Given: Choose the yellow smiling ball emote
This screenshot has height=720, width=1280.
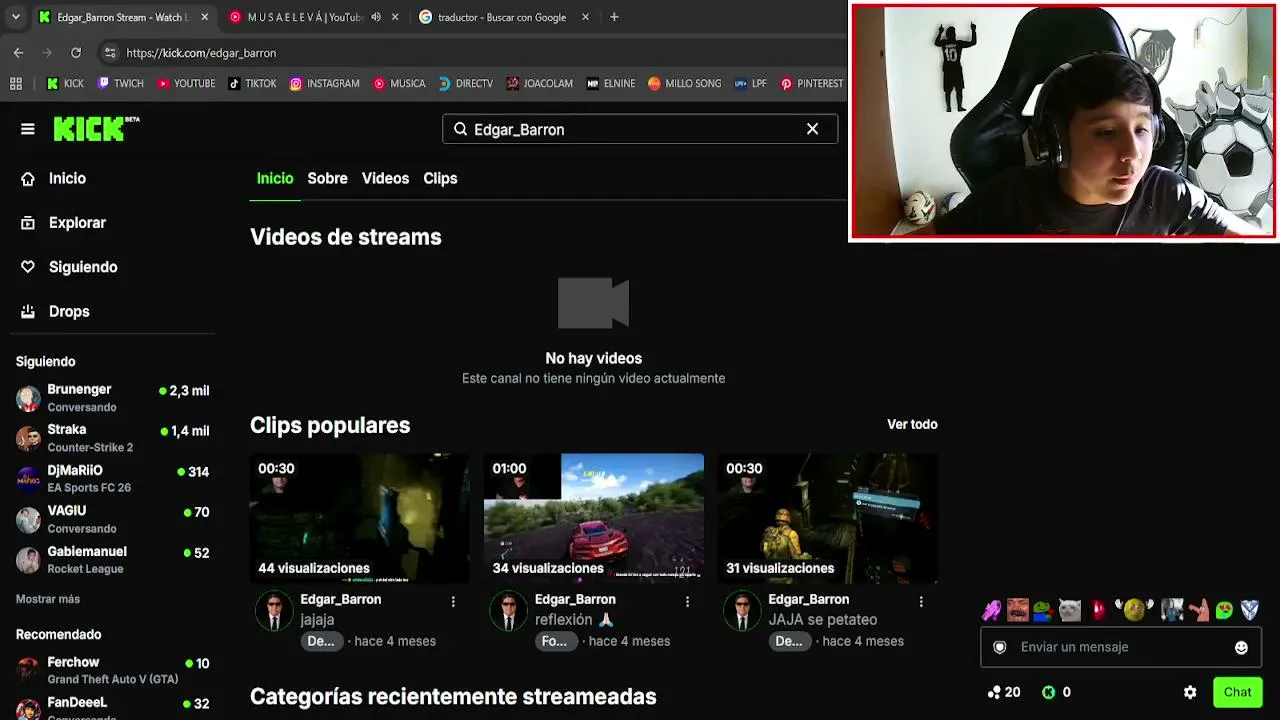Looking at the screenshot, I should point(1133,609).
